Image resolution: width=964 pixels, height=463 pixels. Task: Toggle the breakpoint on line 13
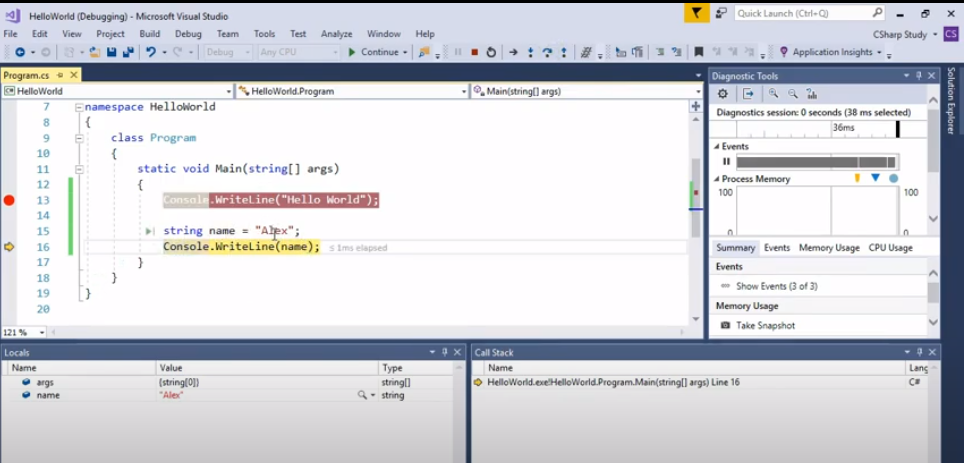tap(9, 200)
